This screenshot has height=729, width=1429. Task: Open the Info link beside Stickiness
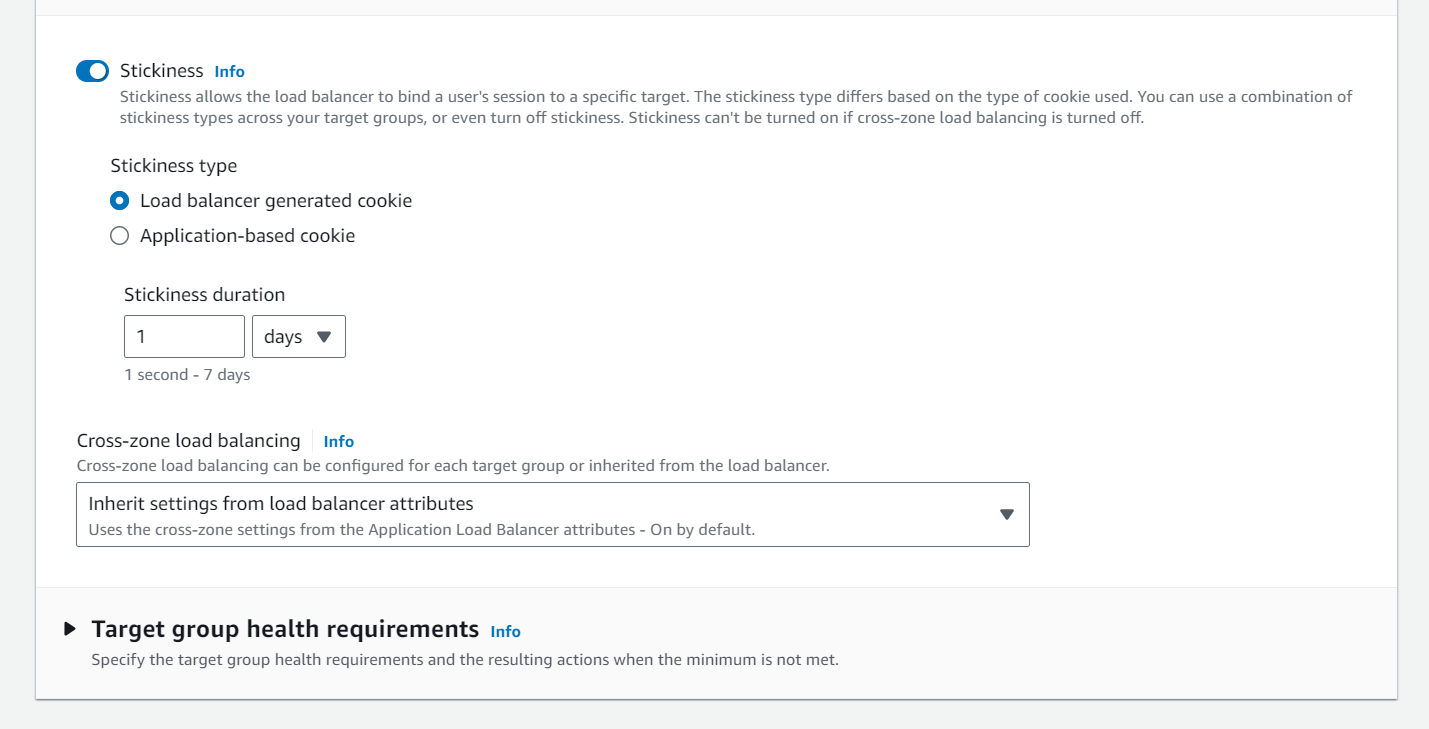coord(229,72)
